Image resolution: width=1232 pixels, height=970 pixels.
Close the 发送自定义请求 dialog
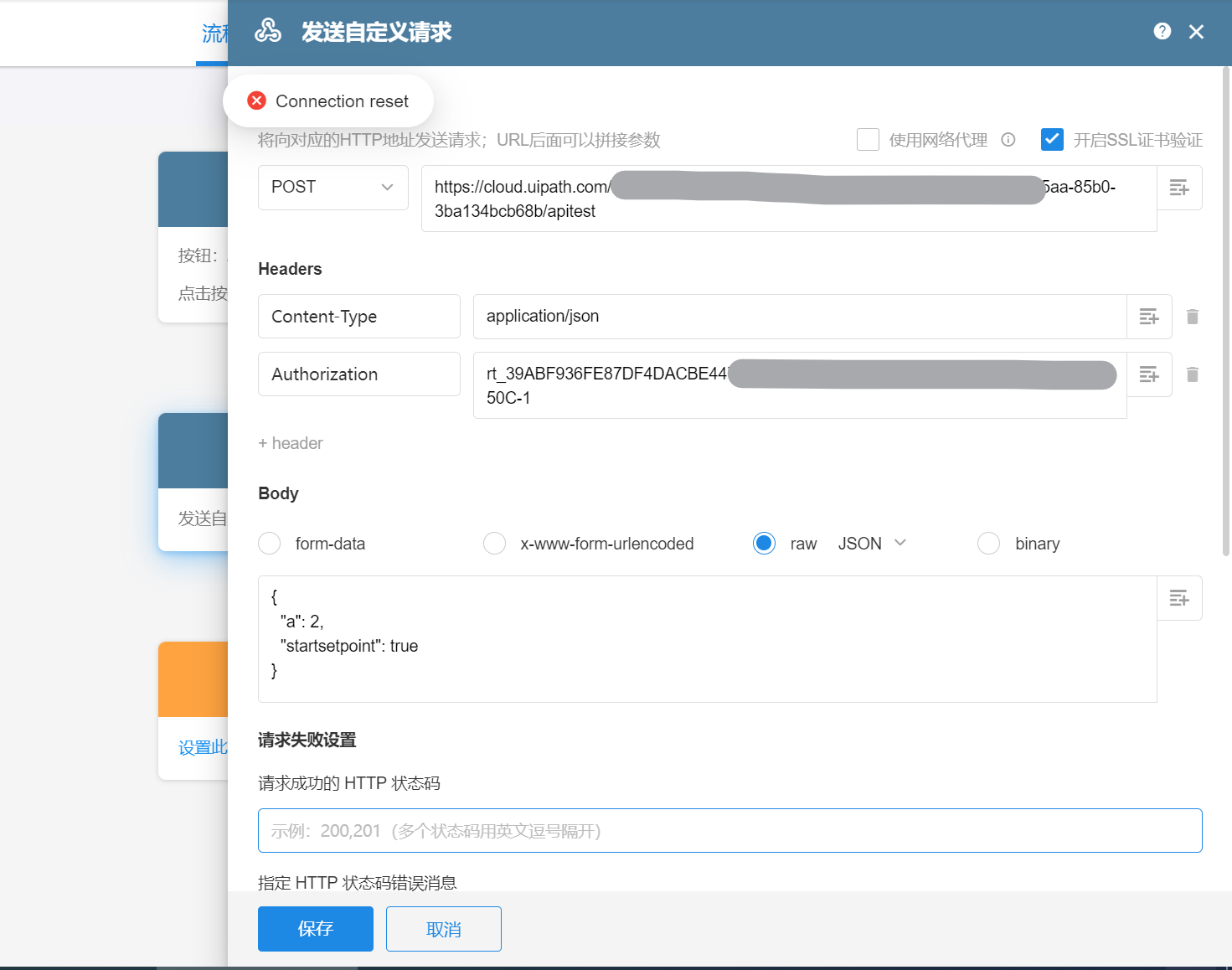pos(1196,32)
